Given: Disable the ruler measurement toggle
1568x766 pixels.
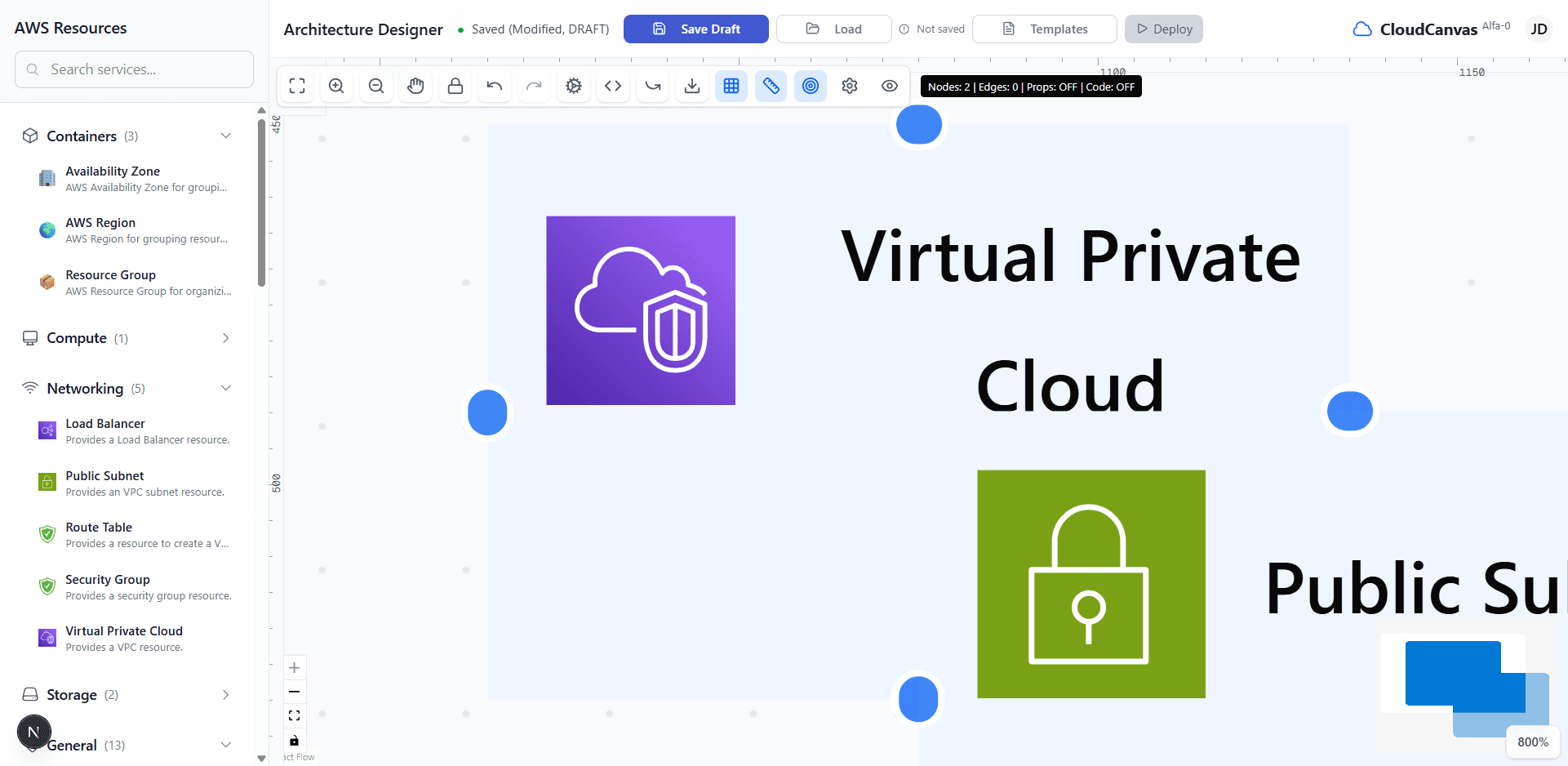Looking at the screenshot, I should click(x=771, y=86).
